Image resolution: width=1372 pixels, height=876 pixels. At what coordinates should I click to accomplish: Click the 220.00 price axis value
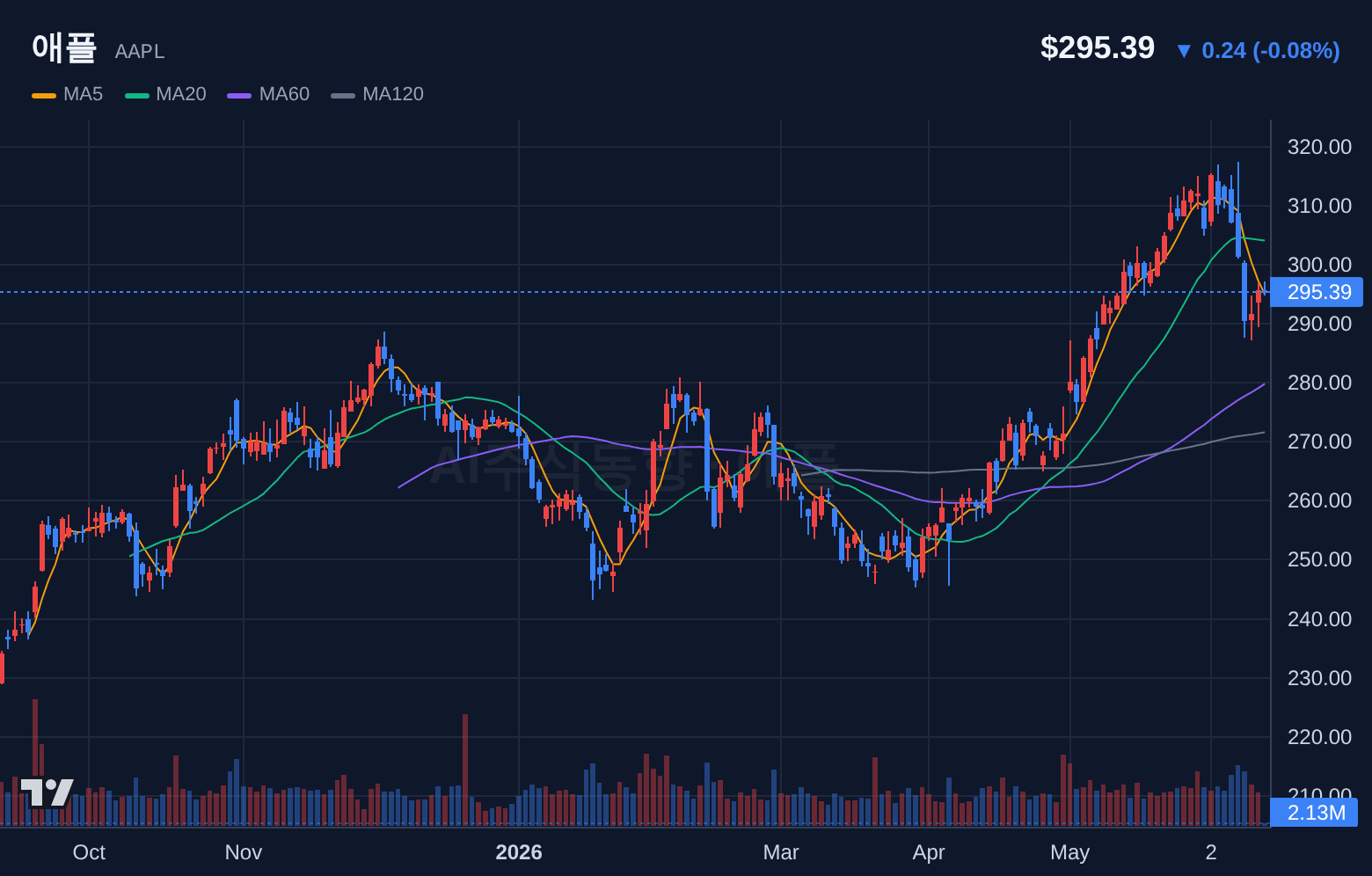click(x=1319, y=737)
